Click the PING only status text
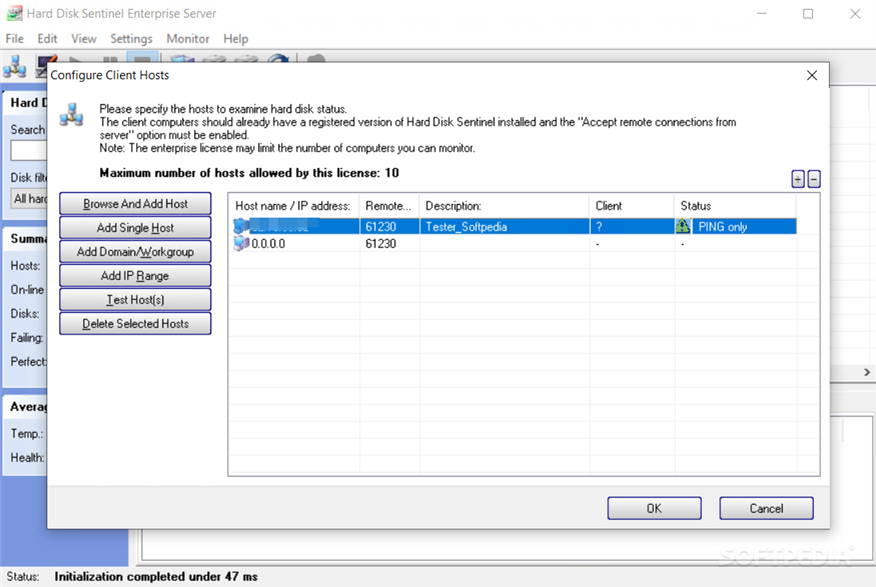876x587 pixels. point(722,227)
